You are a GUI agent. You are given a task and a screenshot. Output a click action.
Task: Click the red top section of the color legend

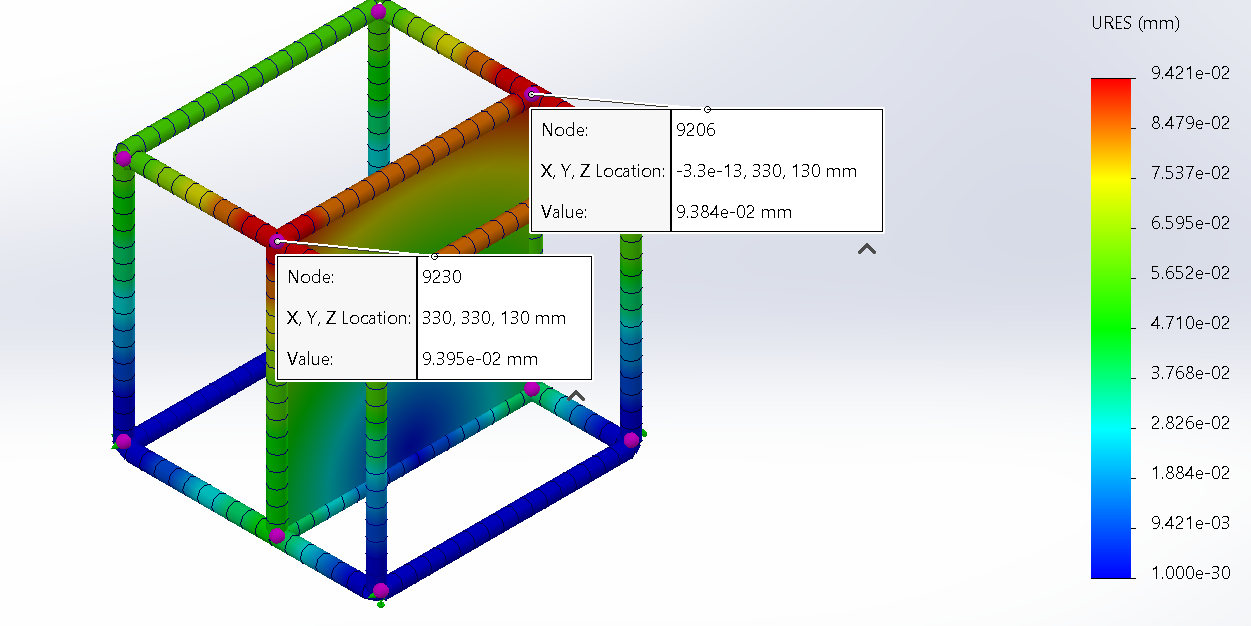1111,95
